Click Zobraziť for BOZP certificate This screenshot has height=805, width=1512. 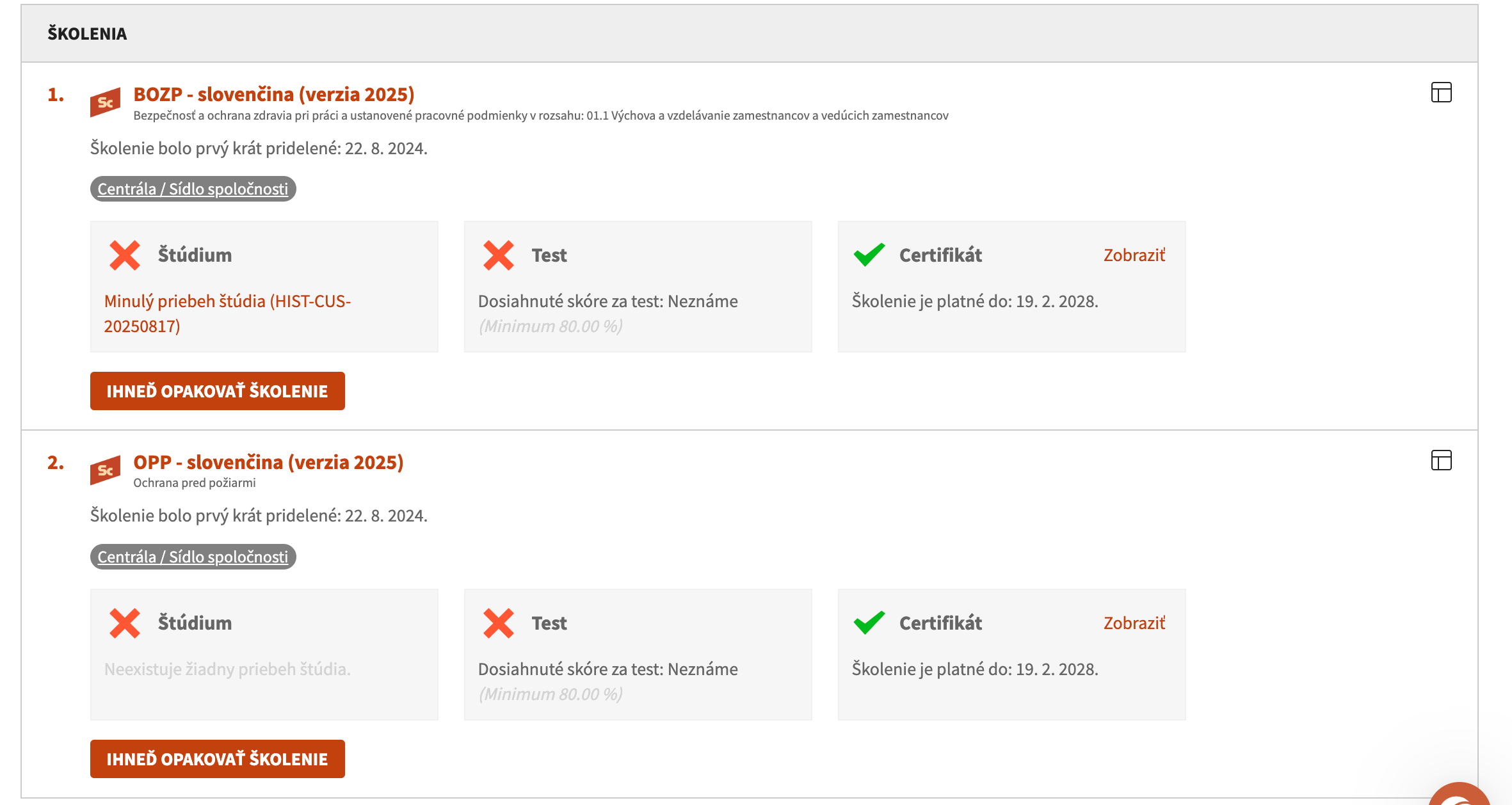point(1134,255)
